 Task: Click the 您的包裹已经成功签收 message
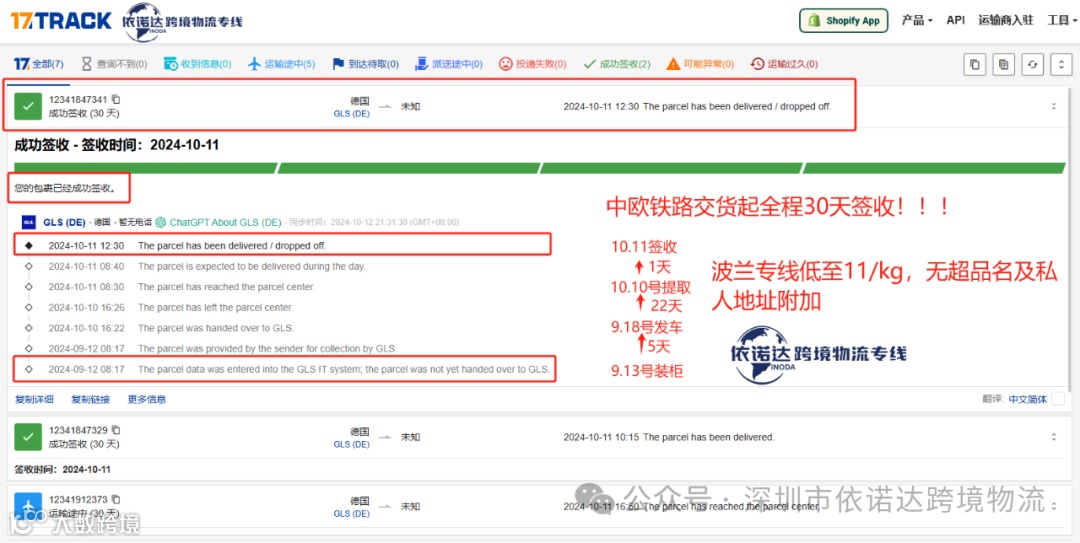pos(65,187)
